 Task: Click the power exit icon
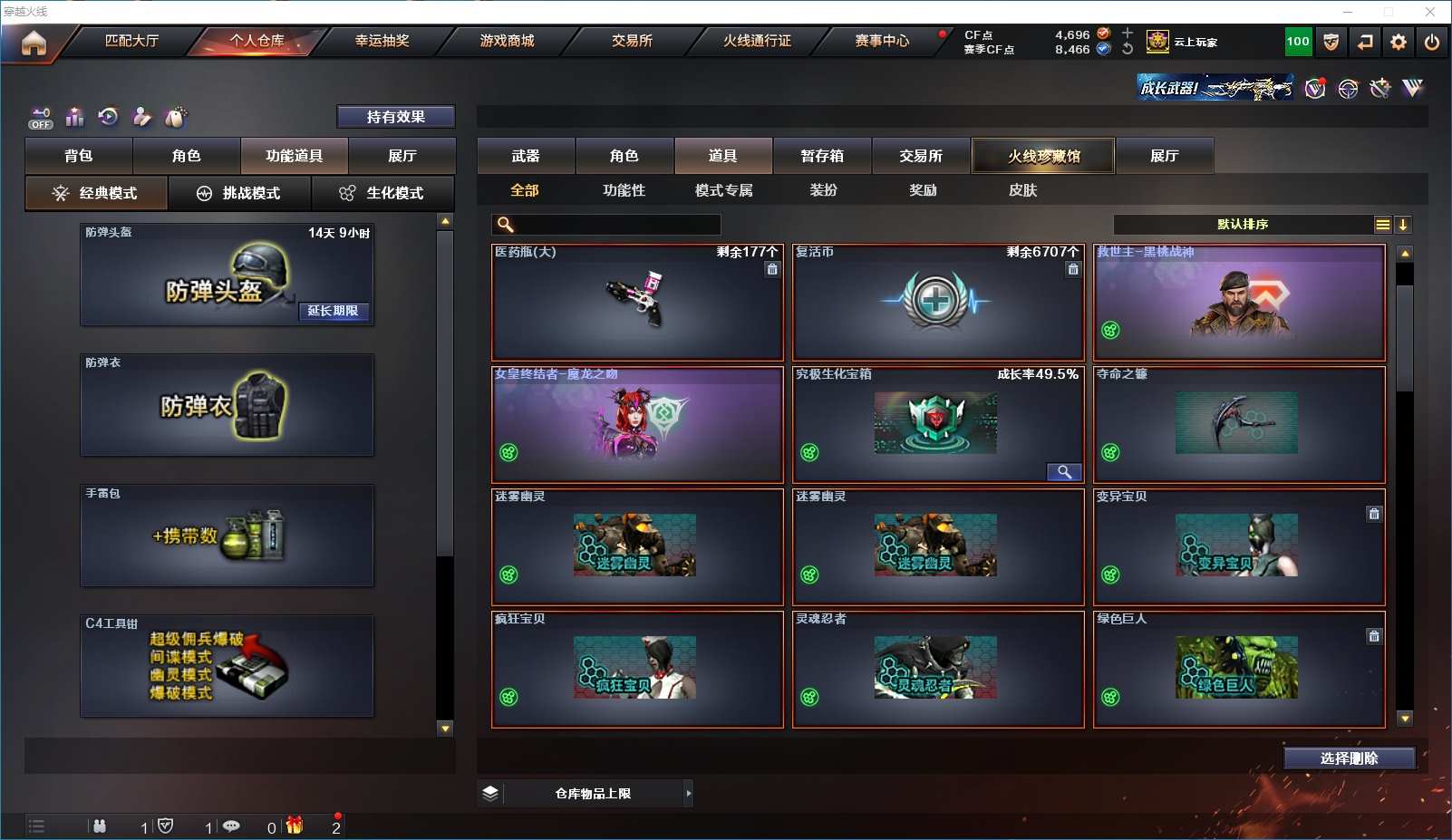click(x=1432, y=42)
